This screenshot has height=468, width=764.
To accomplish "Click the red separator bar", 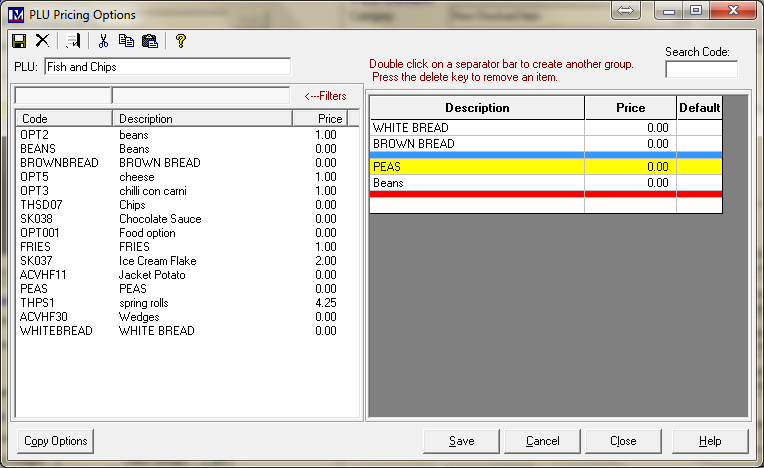I will 546,194.
